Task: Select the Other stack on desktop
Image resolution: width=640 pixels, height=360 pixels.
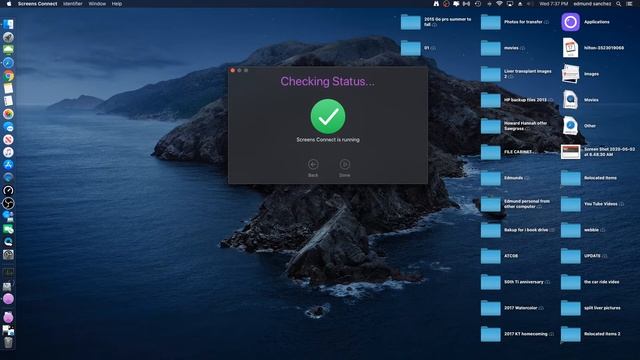Action: coord(571,126)
